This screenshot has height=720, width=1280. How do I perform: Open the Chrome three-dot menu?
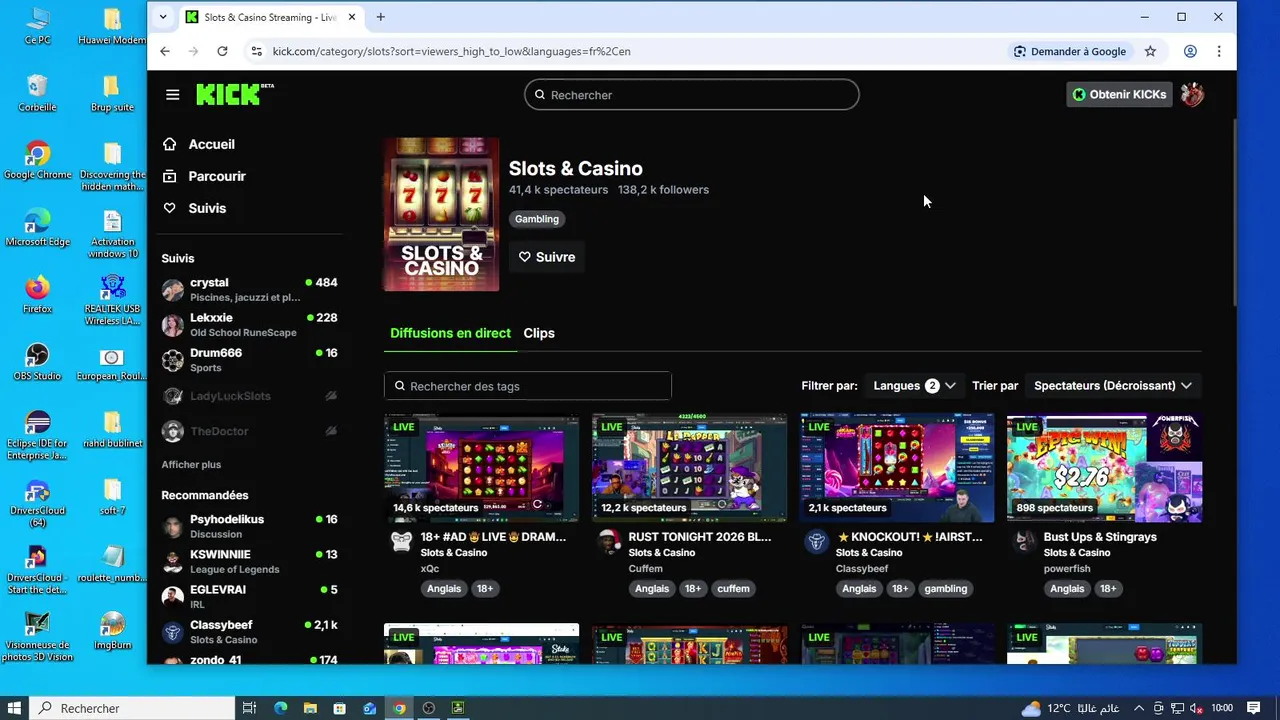(x=1219, y=51)
